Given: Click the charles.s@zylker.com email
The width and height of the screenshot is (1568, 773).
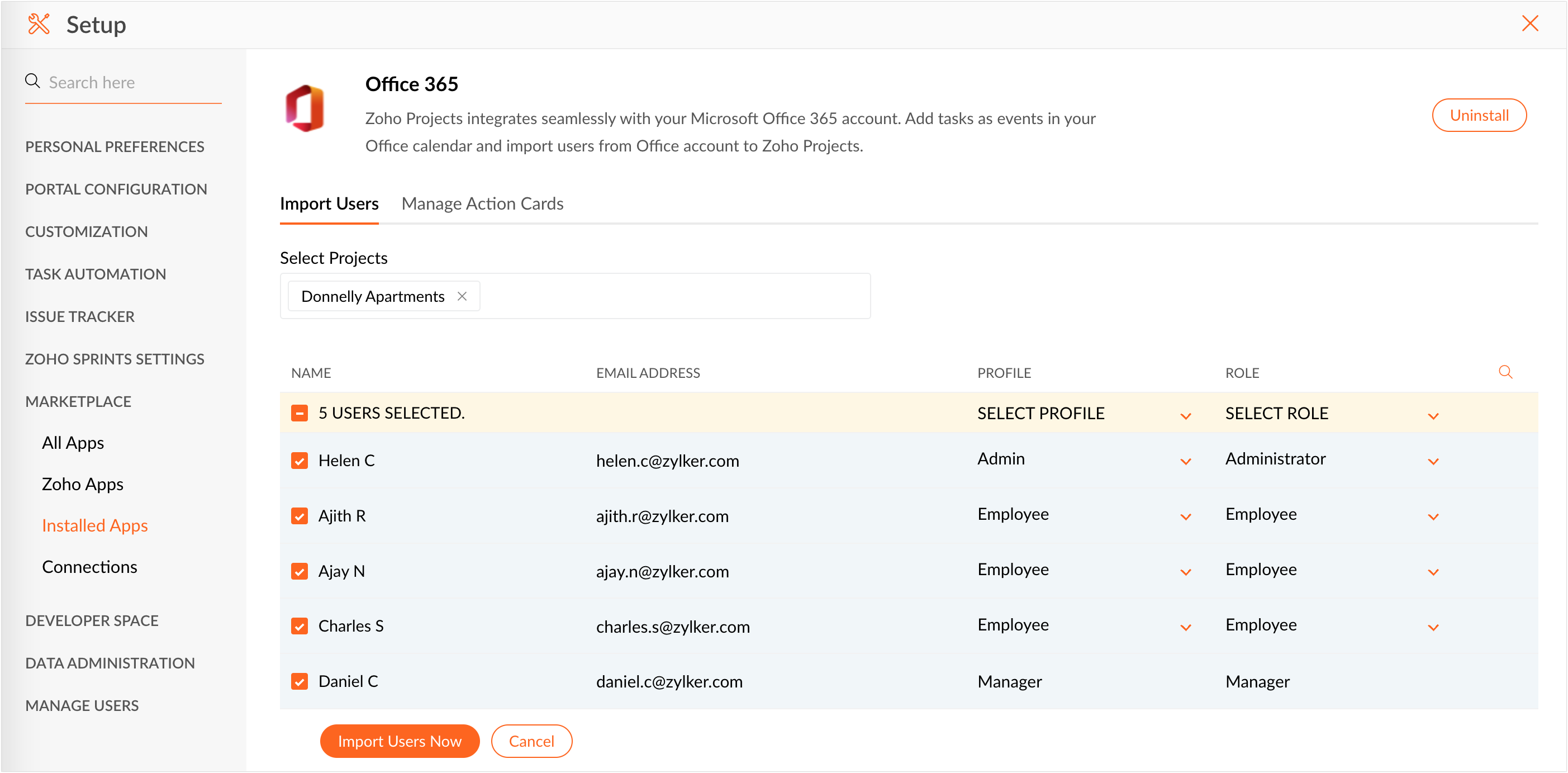Looking at the screenshot, I should point(673,627).
